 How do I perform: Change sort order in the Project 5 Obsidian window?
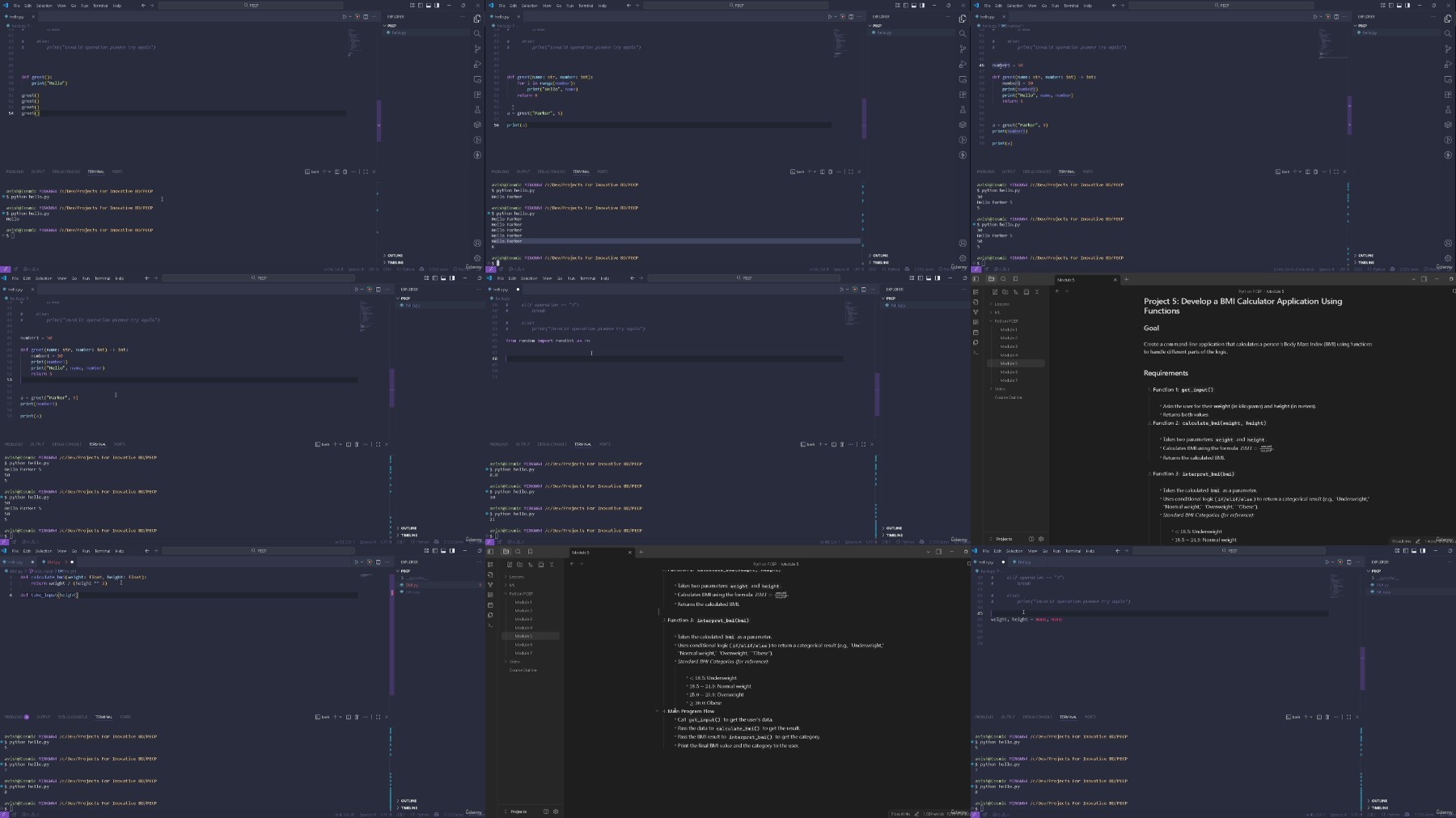[1016, 292]
